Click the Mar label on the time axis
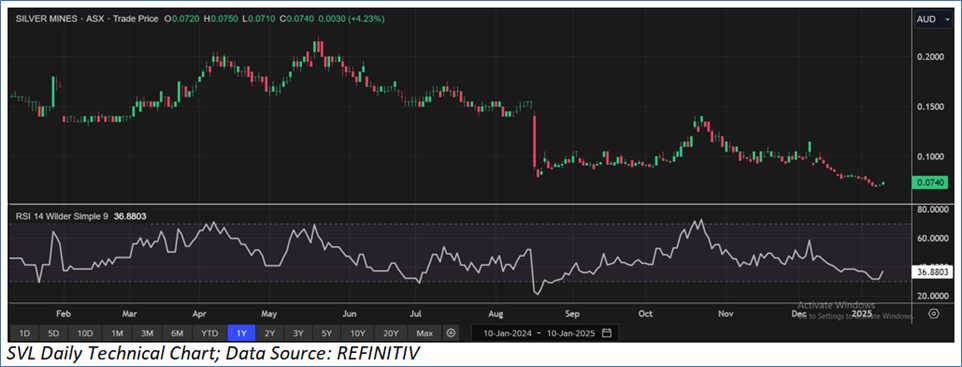Image resolution: width=962 pixels, height=367 pixels. click(129, 313)
